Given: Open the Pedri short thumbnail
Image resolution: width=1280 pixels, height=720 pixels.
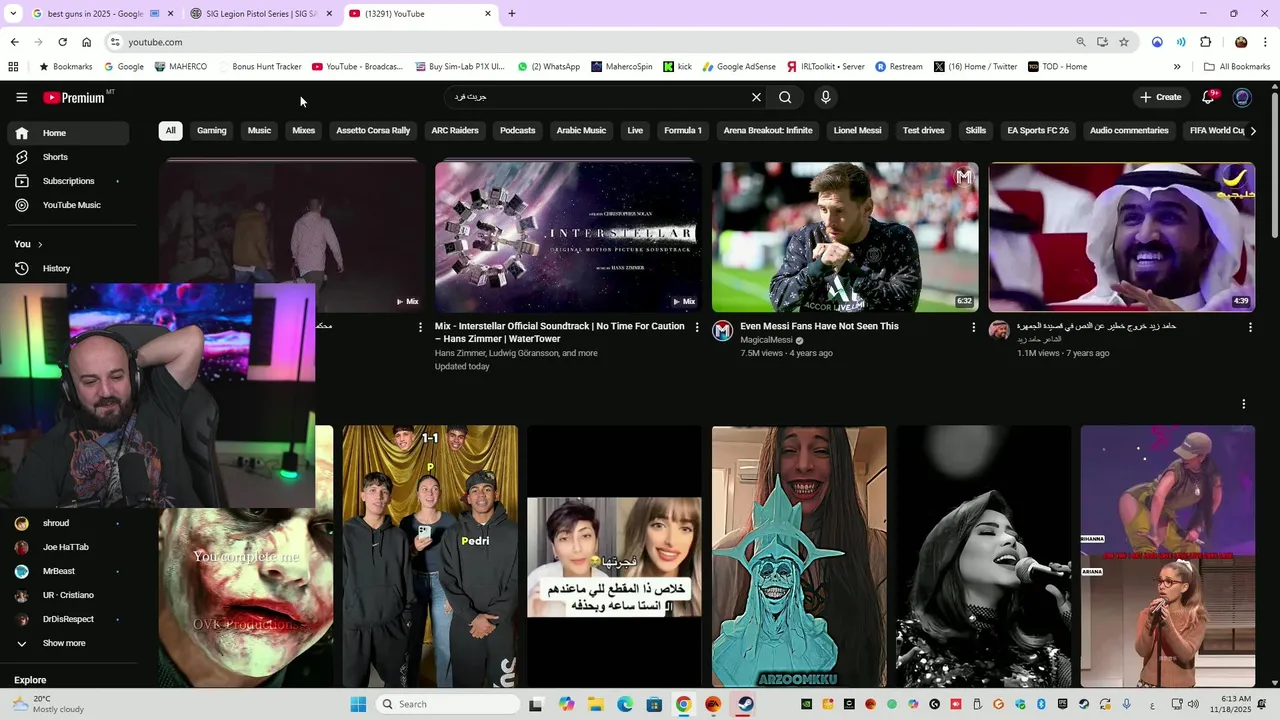Looking at the screenshot, I should (430, 556).
